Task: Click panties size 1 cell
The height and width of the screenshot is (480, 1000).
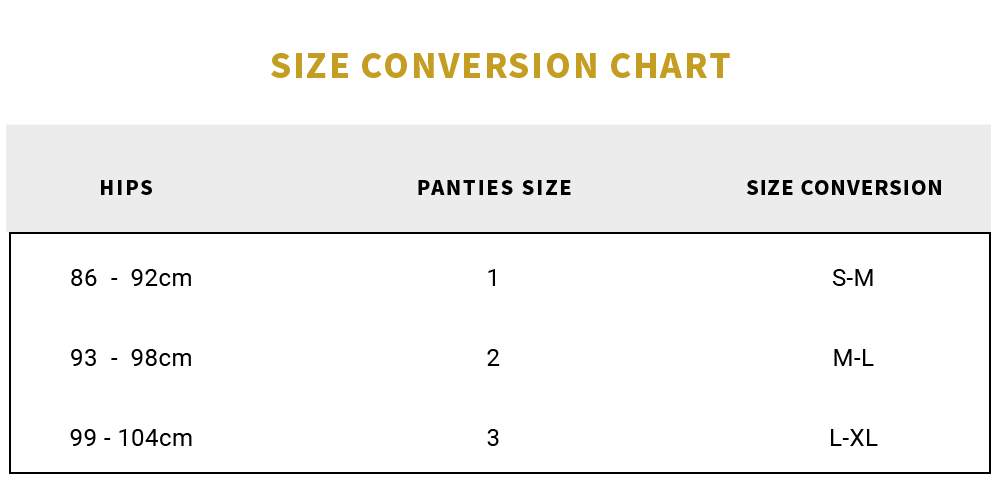Action: (493, 278)
